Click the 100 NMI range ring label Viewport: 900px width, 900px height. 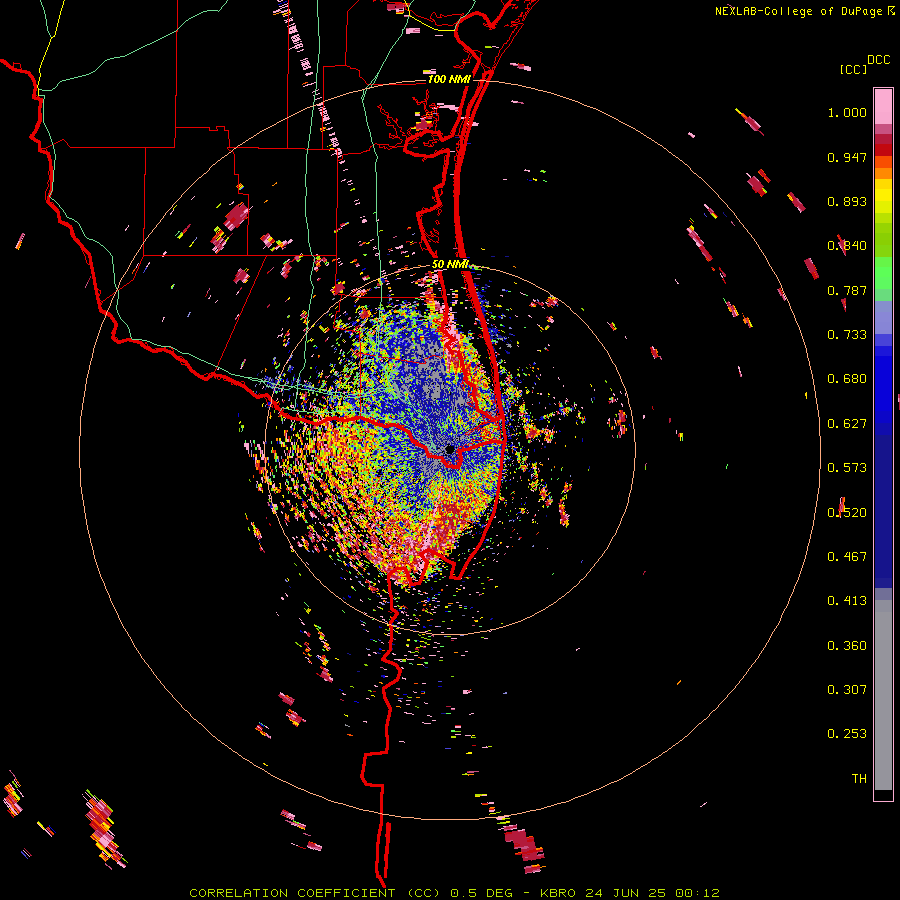point(448,79)
